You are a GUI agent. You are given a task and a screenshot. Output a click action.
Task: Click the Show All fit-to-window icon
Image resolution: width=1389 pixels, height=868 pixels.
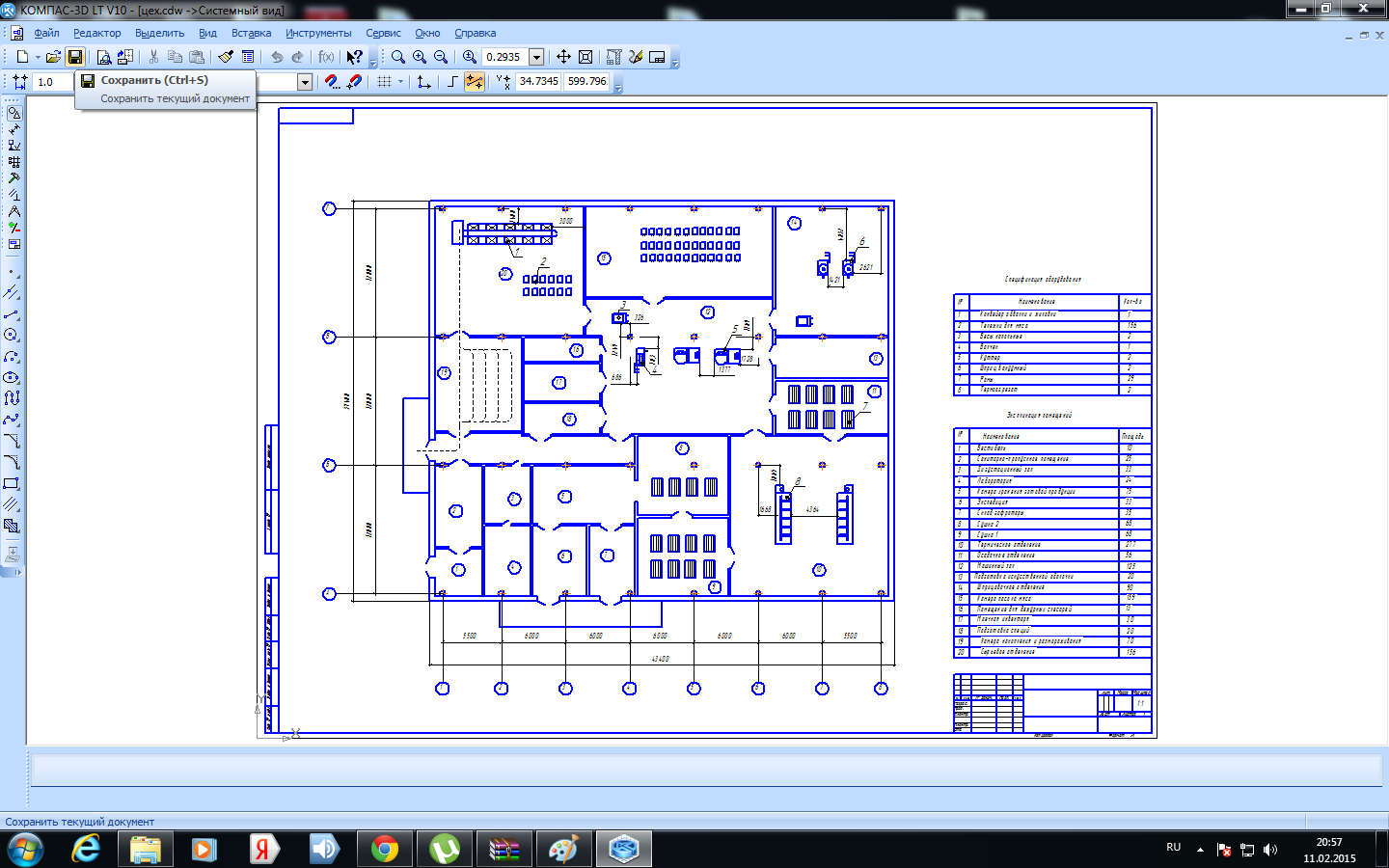tap(586, 57)
